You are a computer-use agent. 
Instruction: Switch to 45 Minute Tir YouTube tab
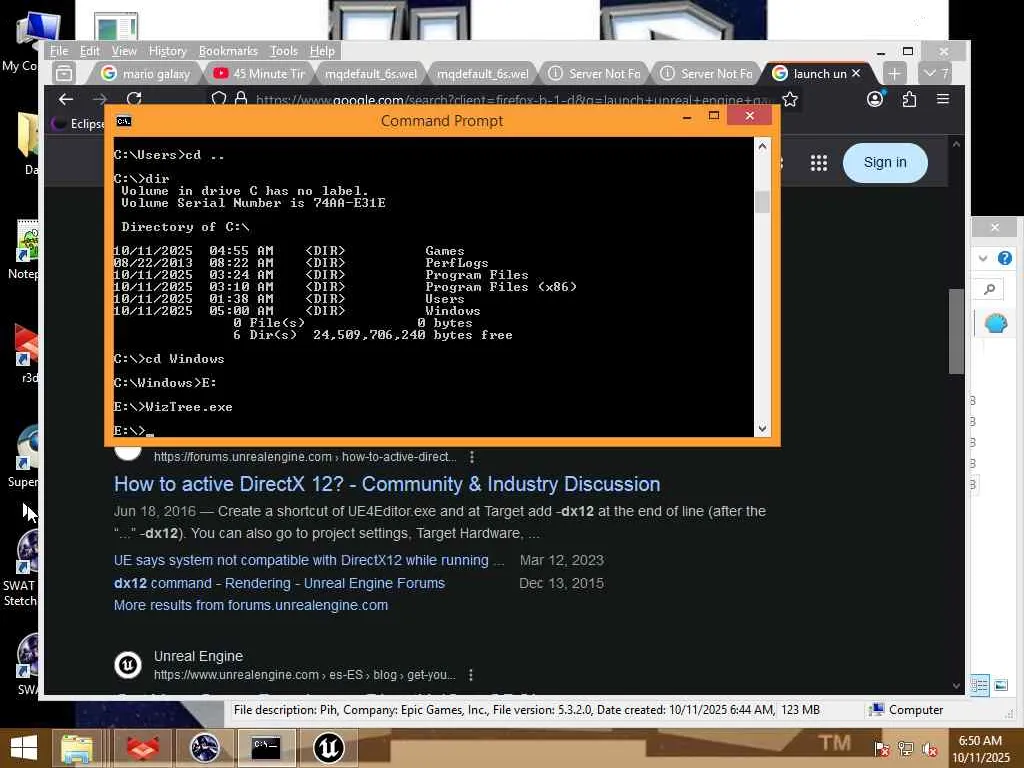259,74
